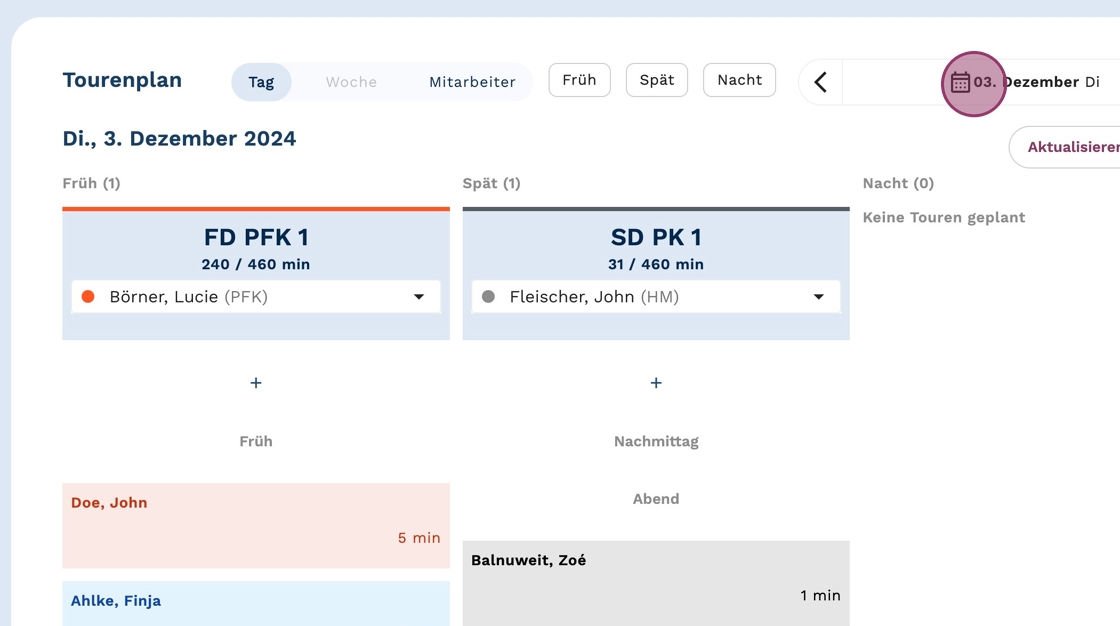This screenshot has width=1120, height=626.
Task: Click gray status dot beside Fleischer, John
Action: click(488, 297)
